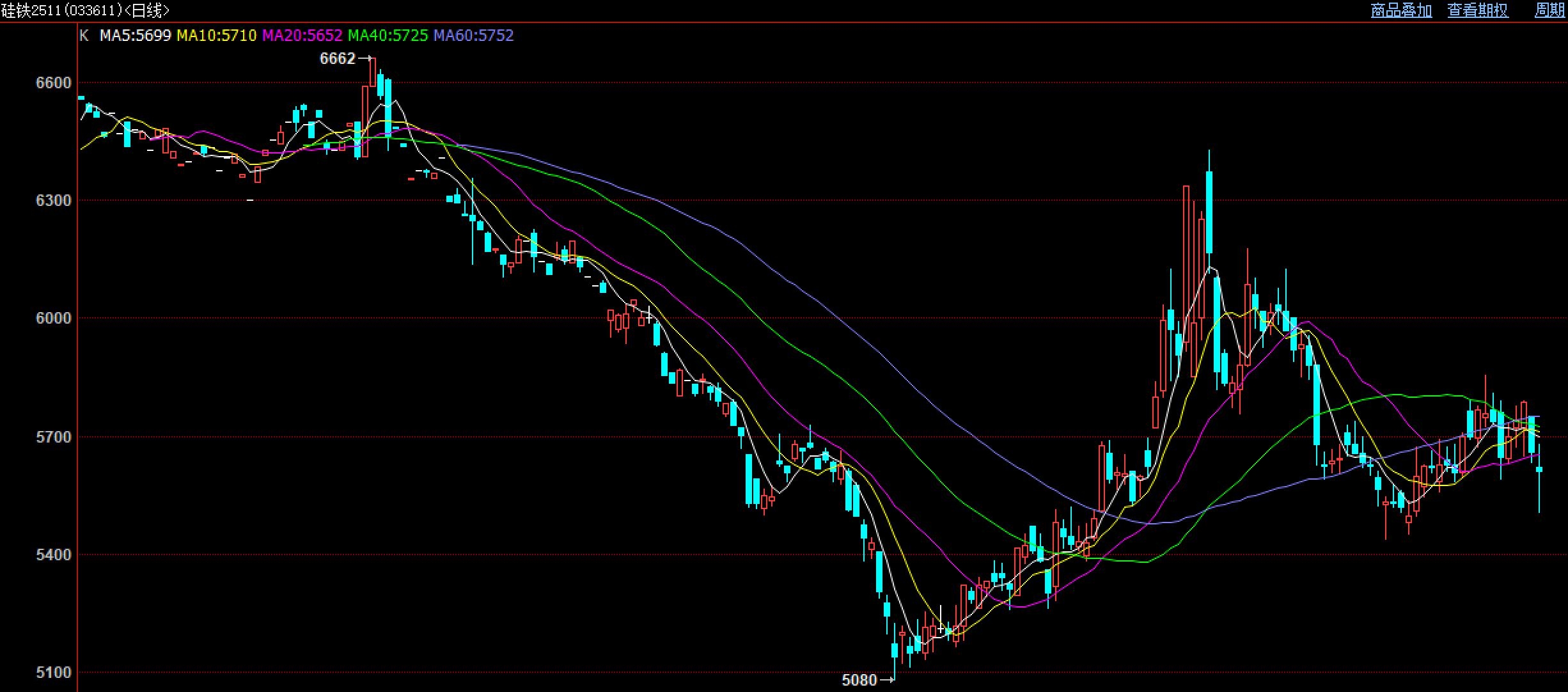Select the 6662 high price marker
The image size is (1568, 692).
(337, 59)
